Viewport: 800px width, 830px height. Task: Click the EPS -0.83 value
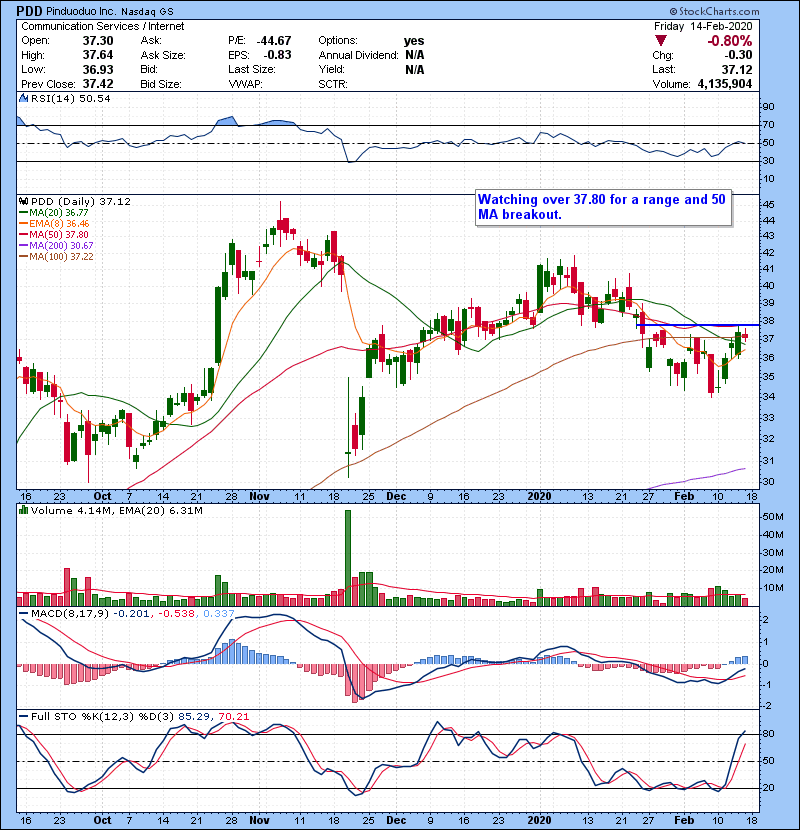tap(277, 55)
